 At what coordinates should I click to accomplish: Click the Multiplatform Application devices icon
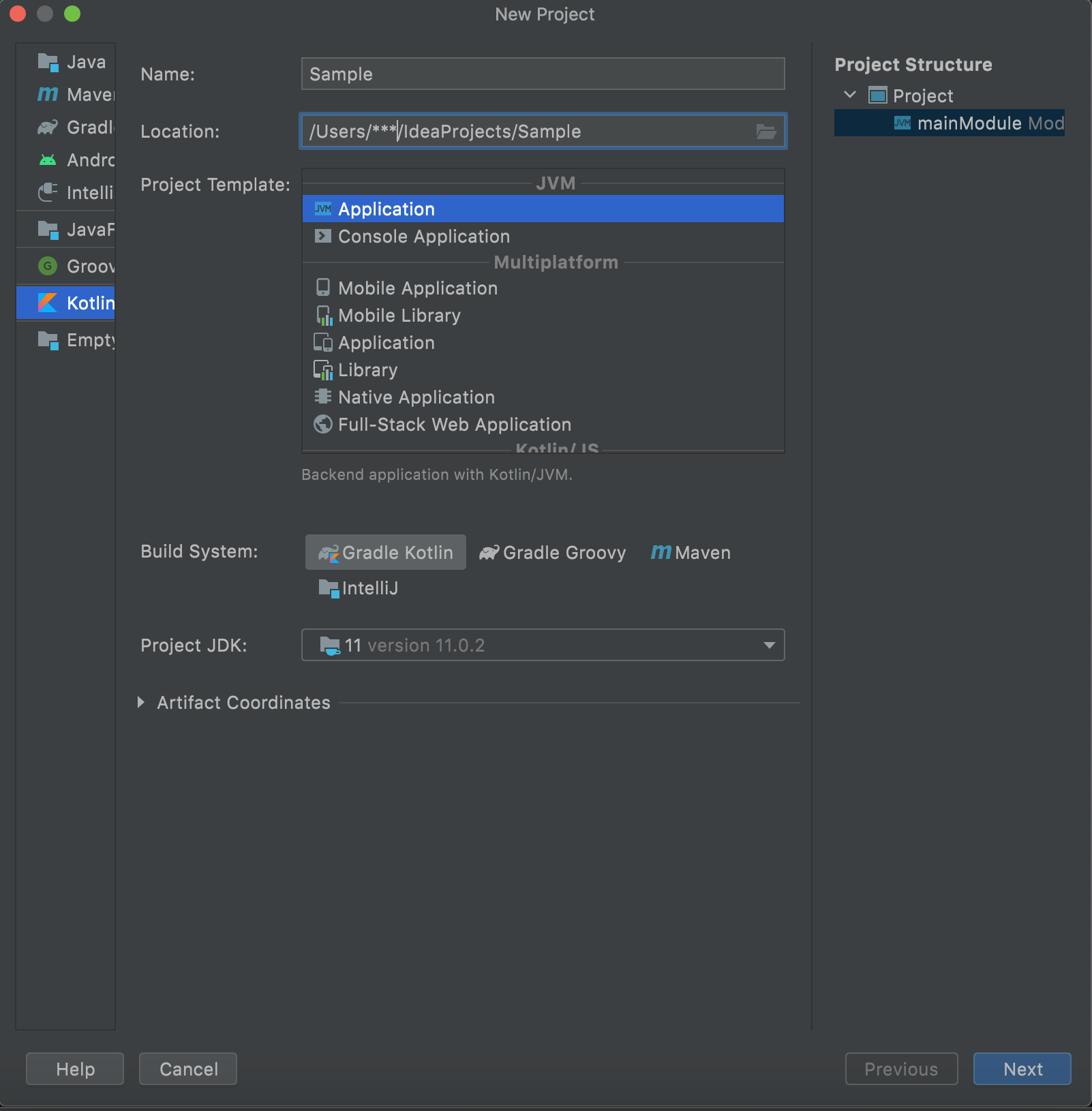[x=323, y=342]
